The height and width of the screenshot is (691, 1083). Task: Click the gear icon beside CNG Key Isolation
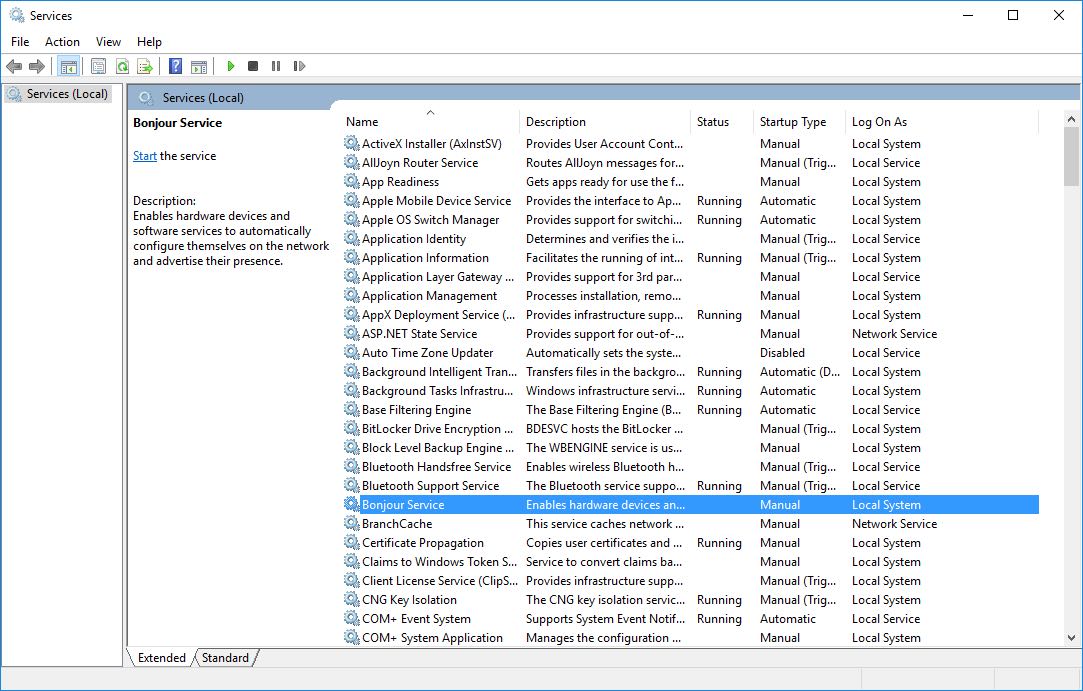click(352, 600)
